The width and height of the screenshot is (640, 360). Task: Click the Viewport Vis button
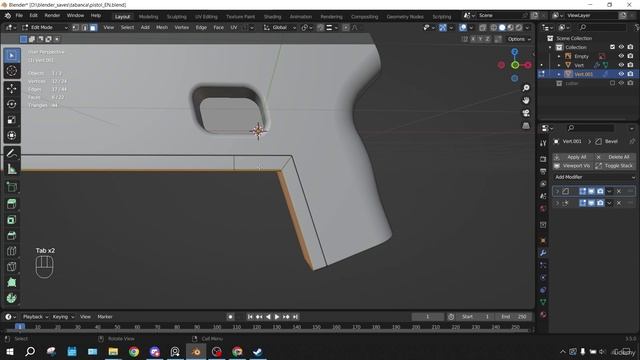[572, 166]
